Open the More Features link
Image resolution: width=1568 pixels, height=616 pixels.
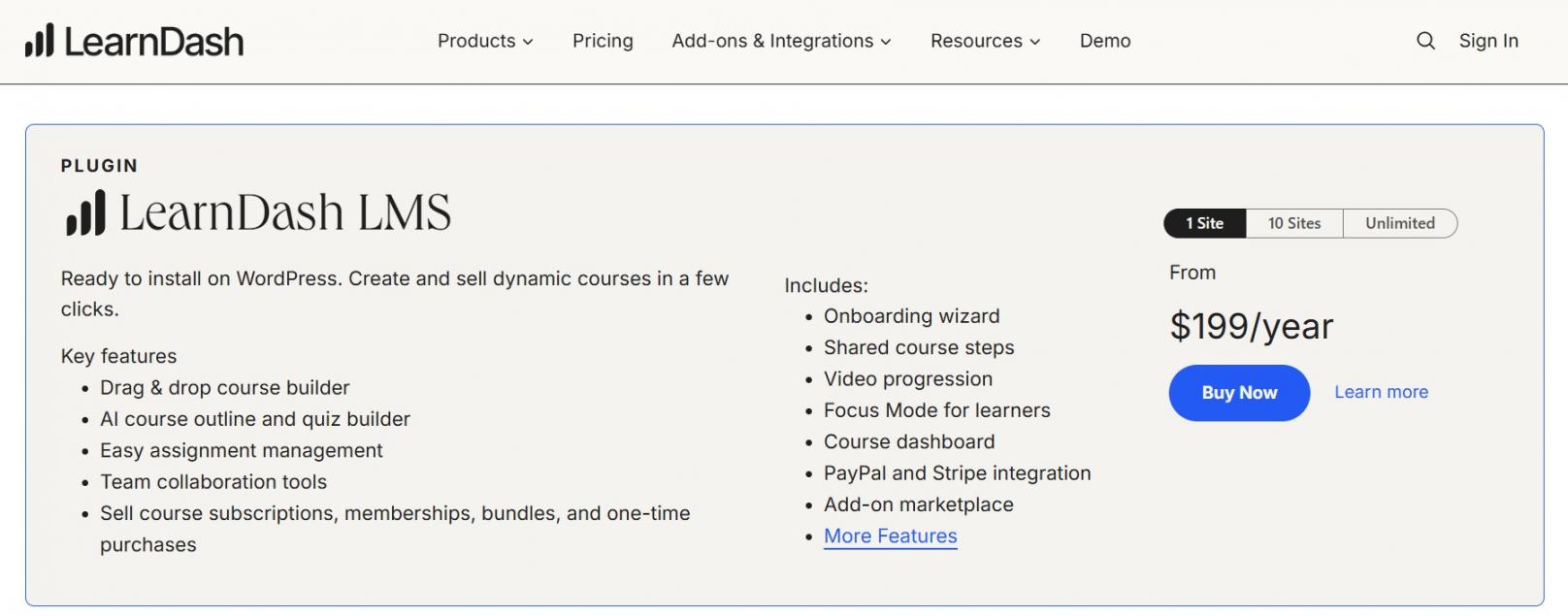[890, 536]
